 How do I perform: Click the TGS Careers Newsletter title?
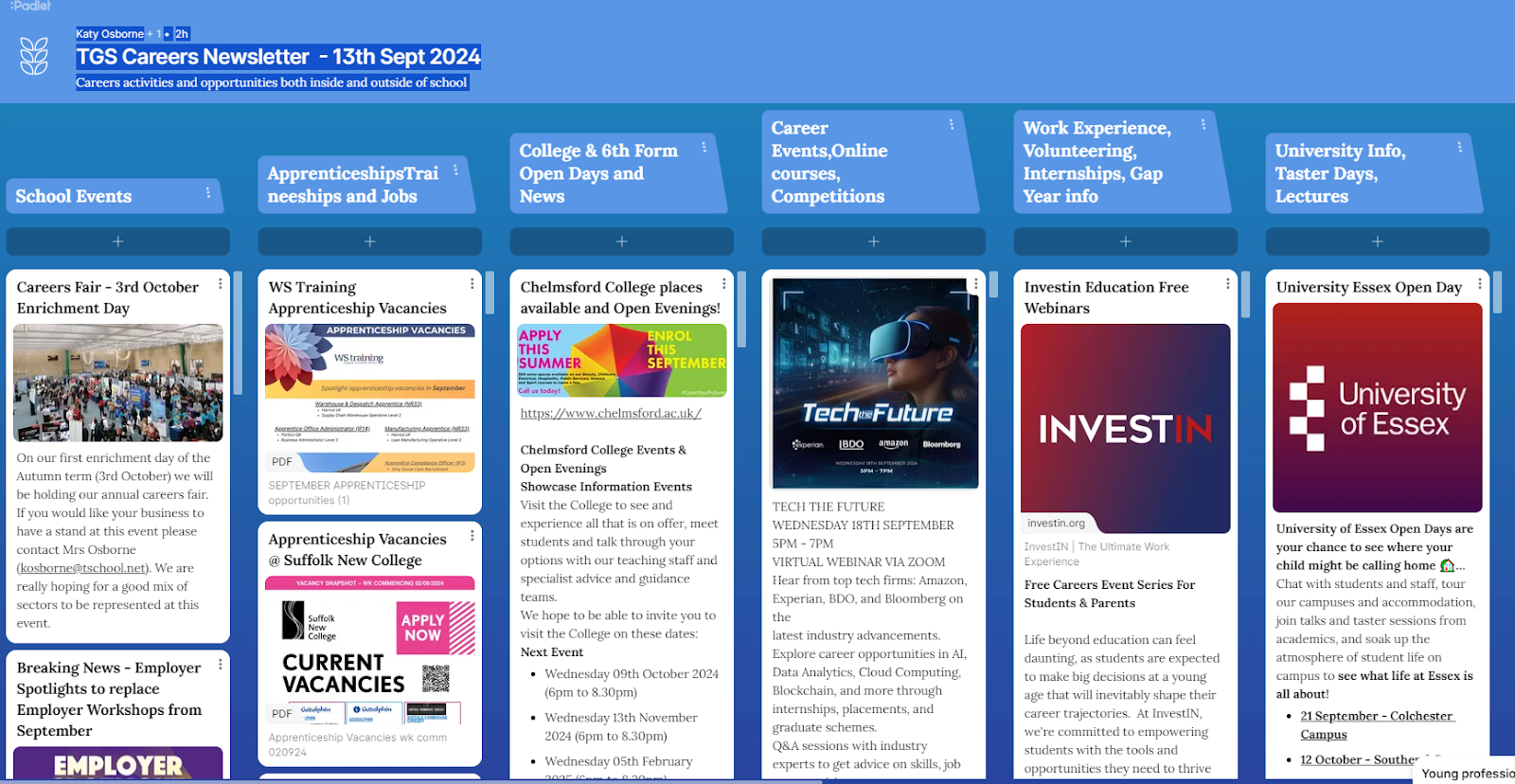278,57
